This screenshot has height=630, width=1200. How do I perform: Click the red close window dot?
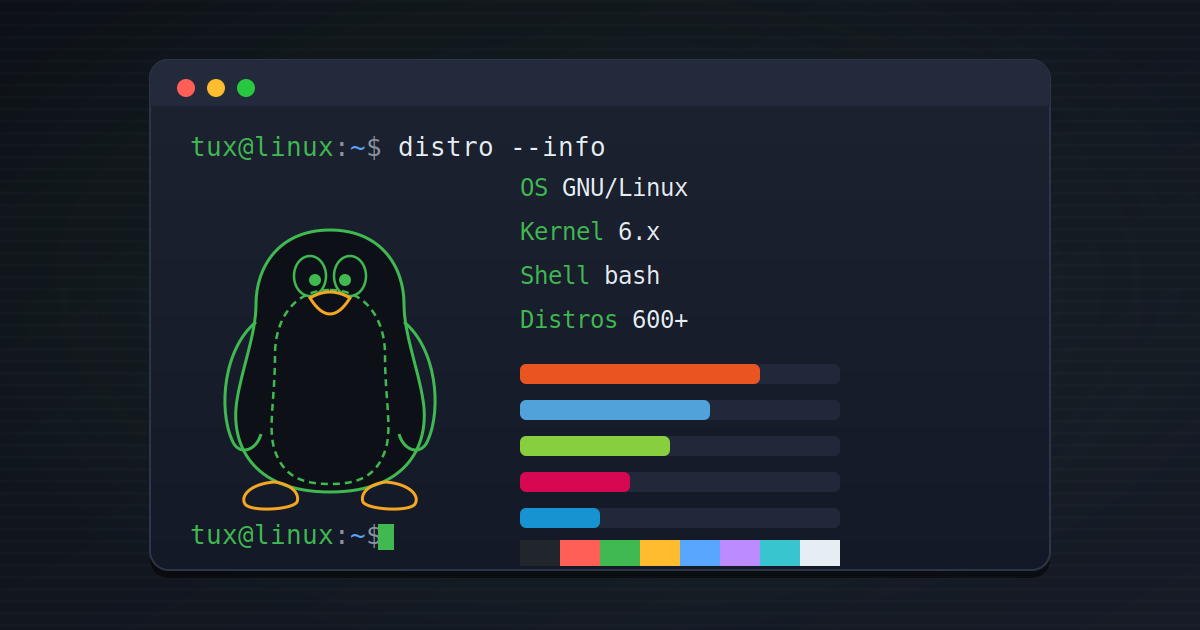point(186,88)
